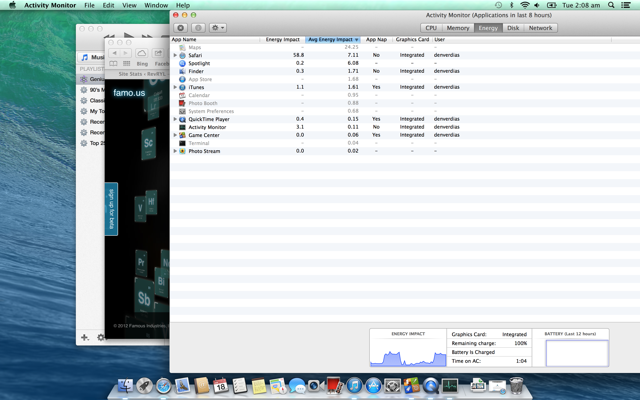Select the Photo Booth icon in list

[x=182, y=103]
